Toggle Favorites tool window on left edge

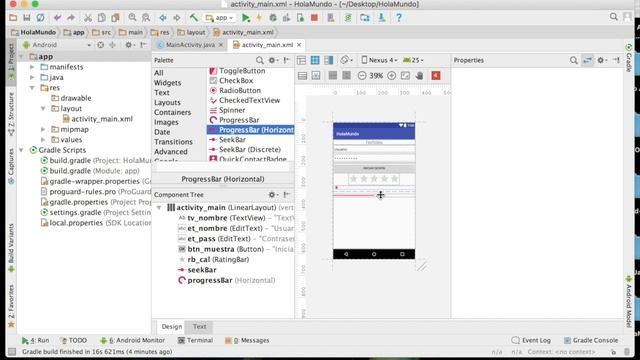11,306
